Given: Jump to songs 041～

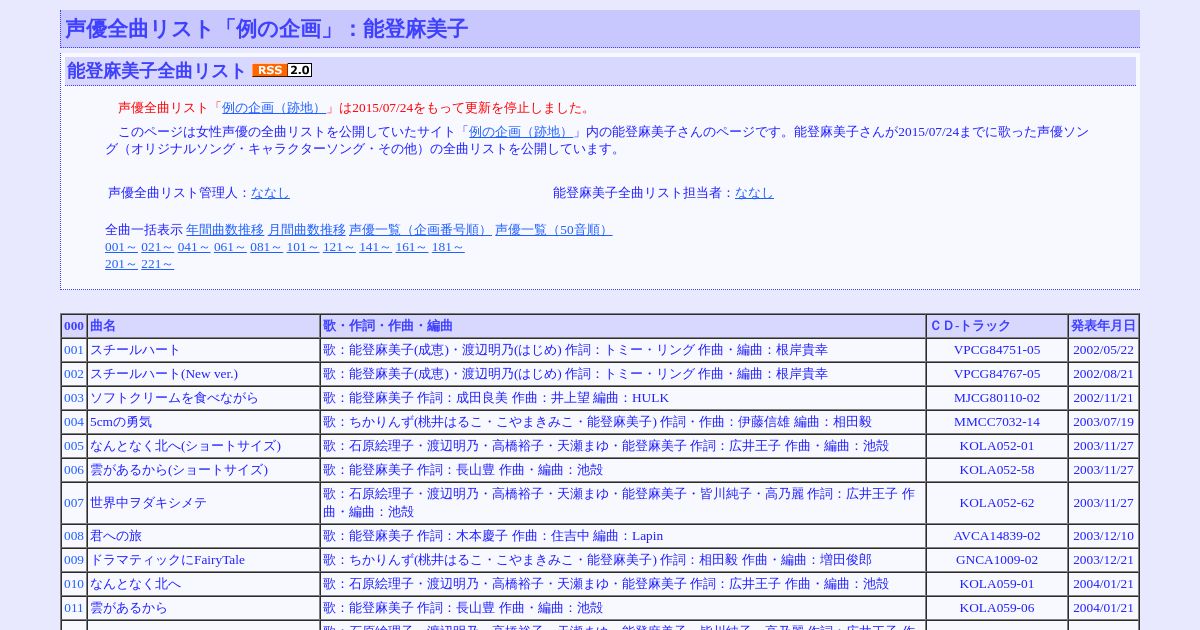Looking at the screenshot, I should coord(194,247).
